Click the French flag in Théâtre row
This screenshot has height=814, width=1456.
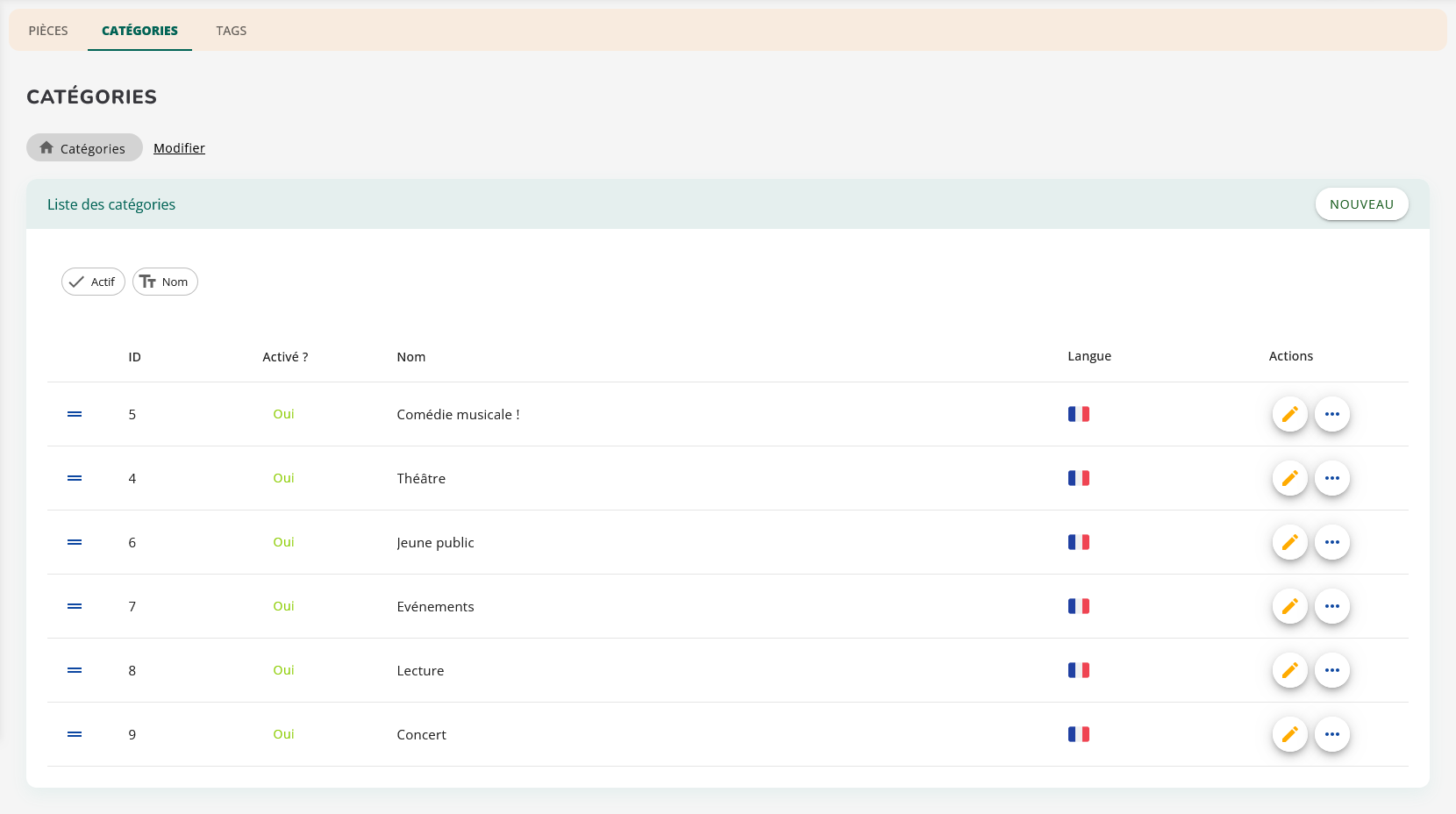[1078, 478]
